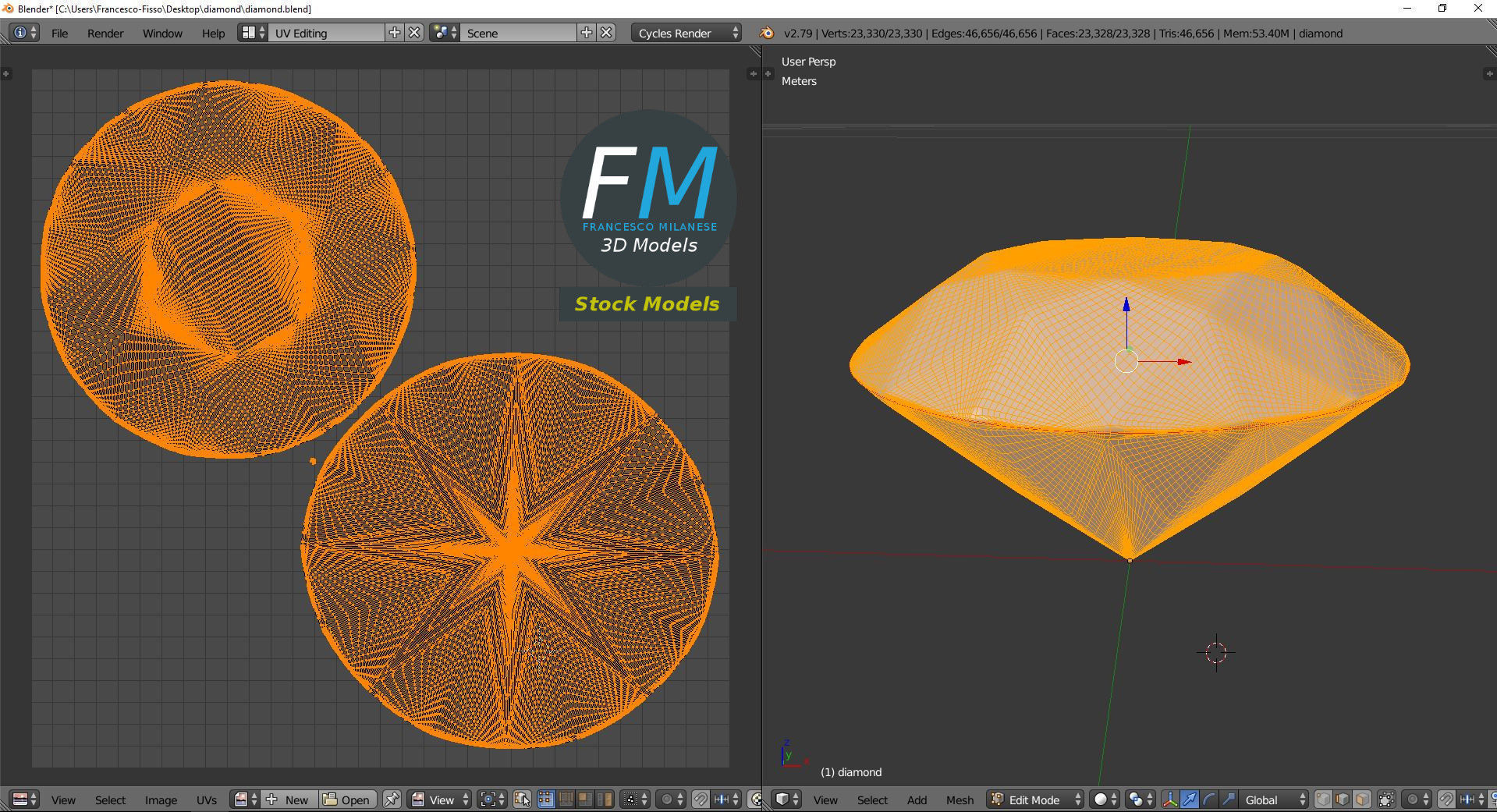Open 3D View snap element dropdown

point(1472,800)
